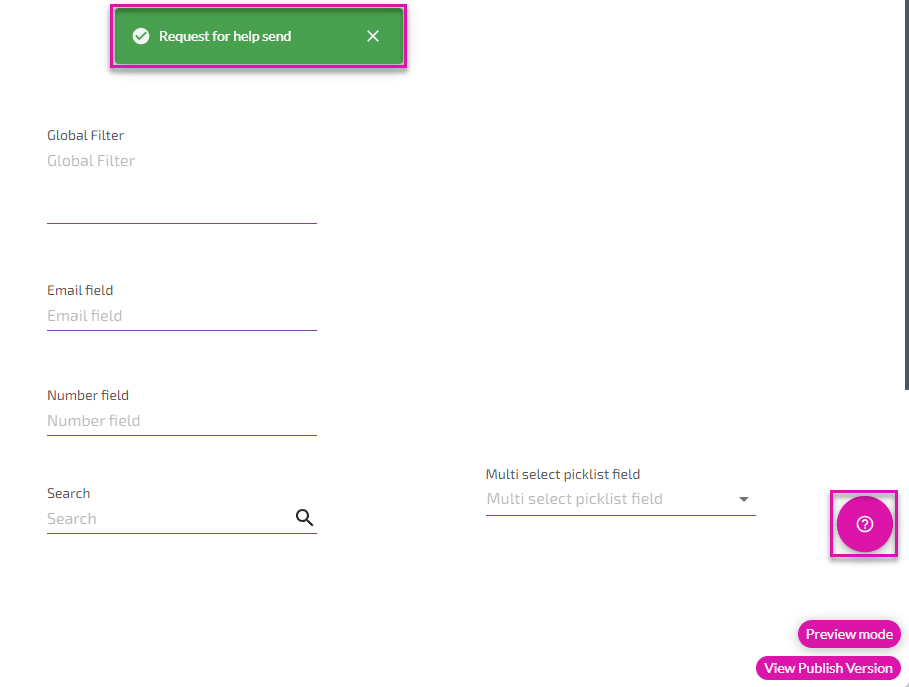Click the 'Multi select picklist field' label

[x=562, y=474]
